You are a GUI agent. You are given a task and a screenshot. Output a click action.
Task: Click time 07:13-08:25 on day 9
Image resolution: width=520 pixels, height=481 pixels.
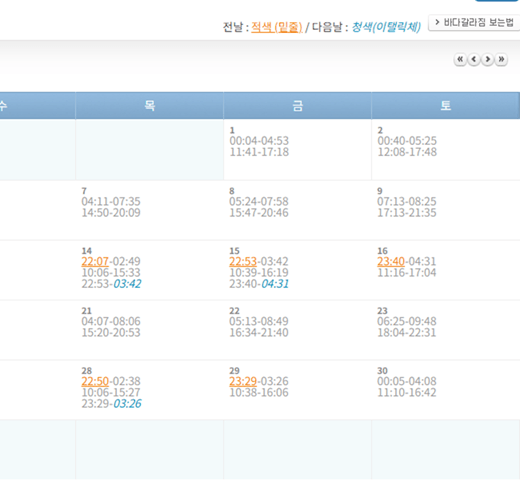(407, 201)
